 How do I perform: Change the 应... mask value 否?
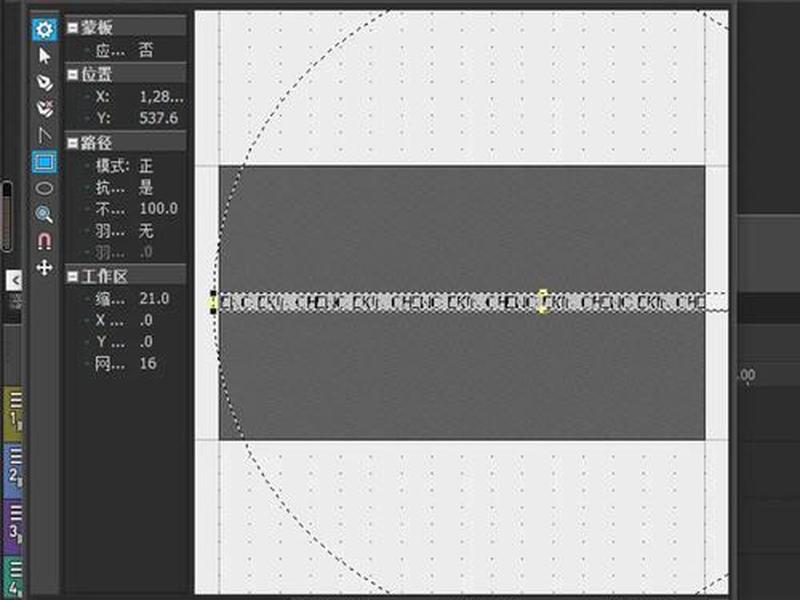(x=146, y=50)
